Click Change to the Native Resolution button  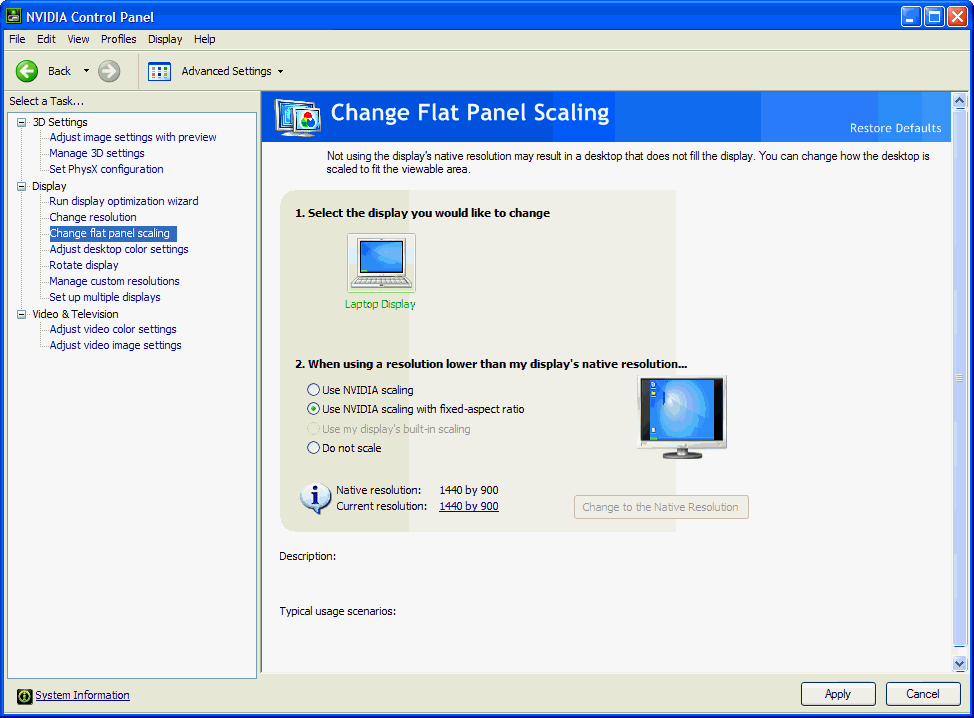coord(661,507)
